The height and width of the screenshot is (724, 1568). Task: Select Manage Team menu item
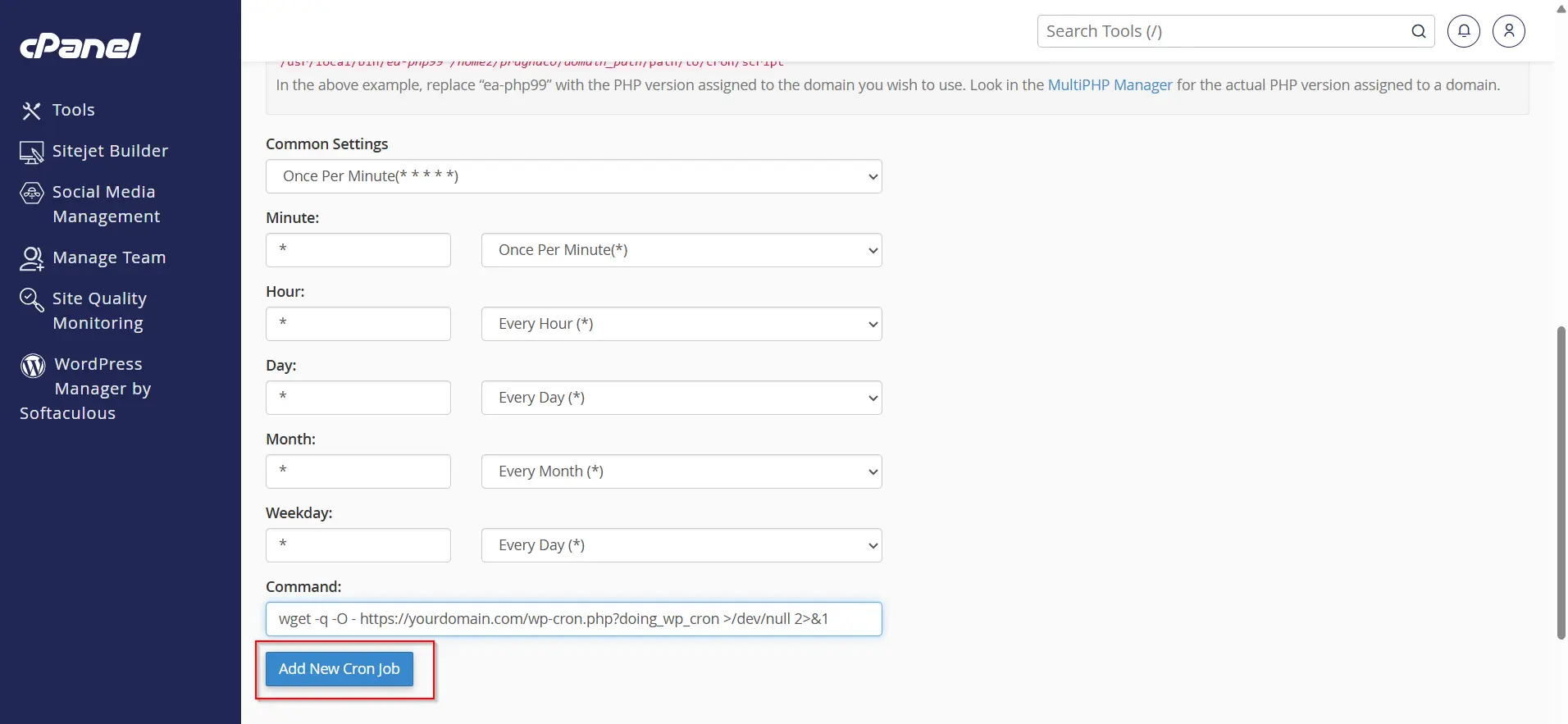pos(109,257)
